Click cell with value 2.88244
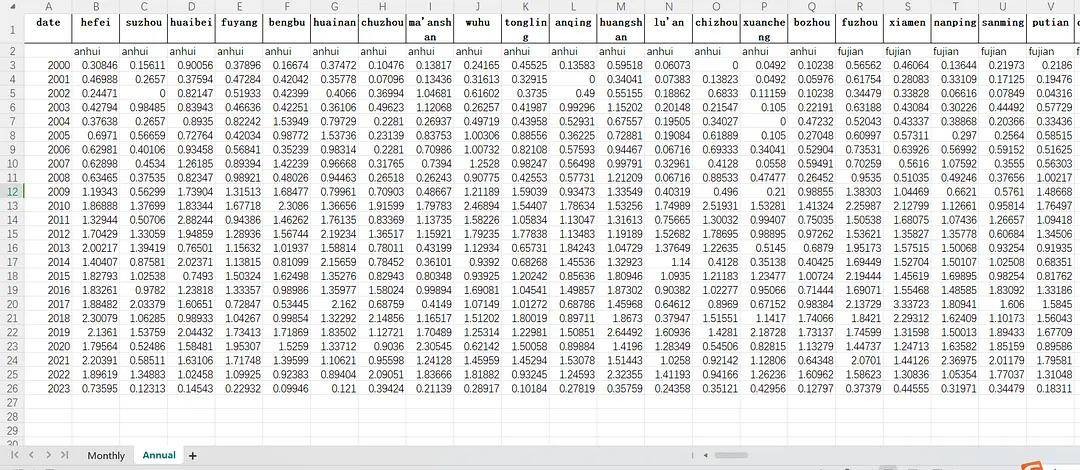 191,219
